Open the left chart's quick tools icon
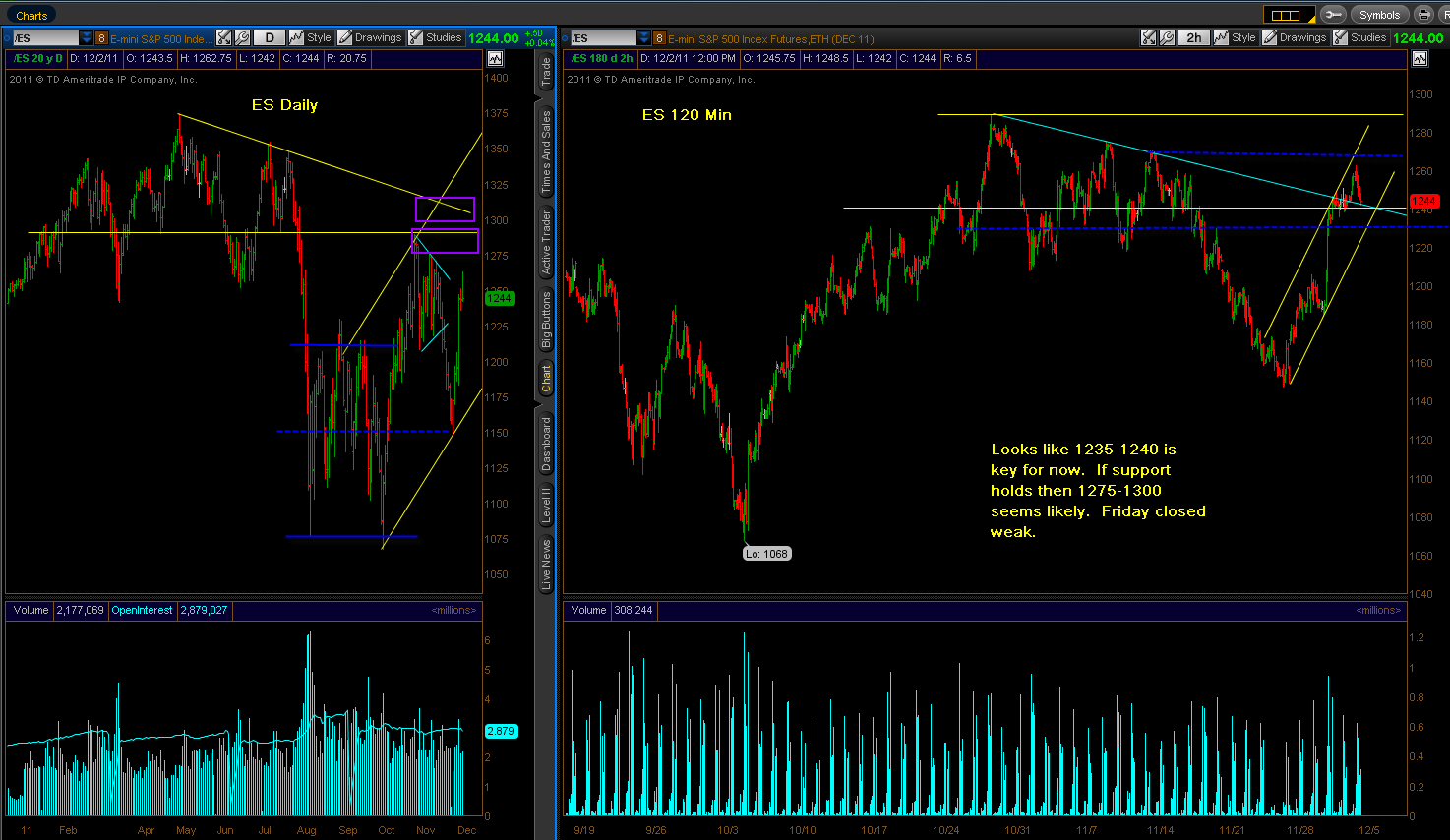This screenshot has height=840, width=1450. point(223,38)
